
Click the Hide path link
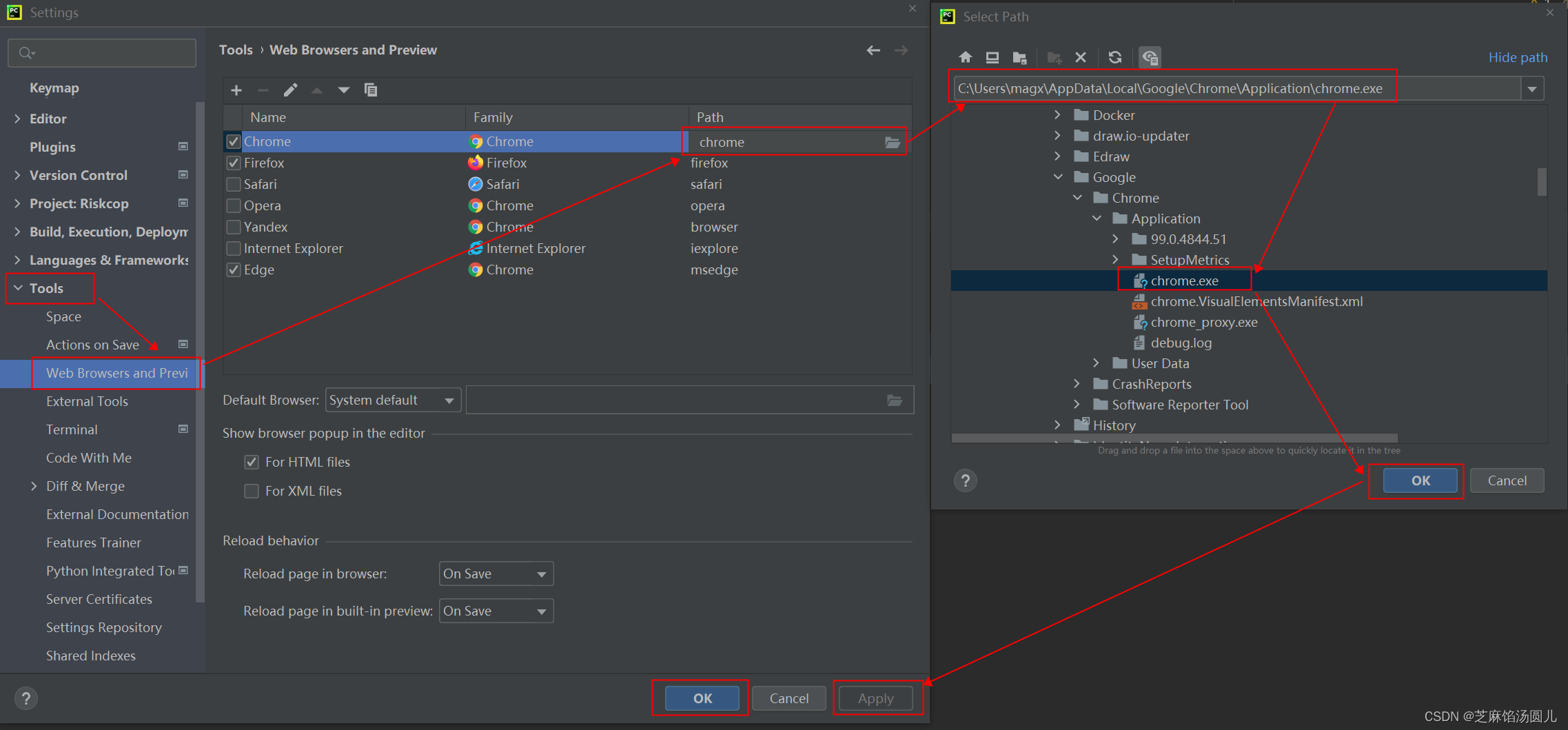[x=1517, y=57]
